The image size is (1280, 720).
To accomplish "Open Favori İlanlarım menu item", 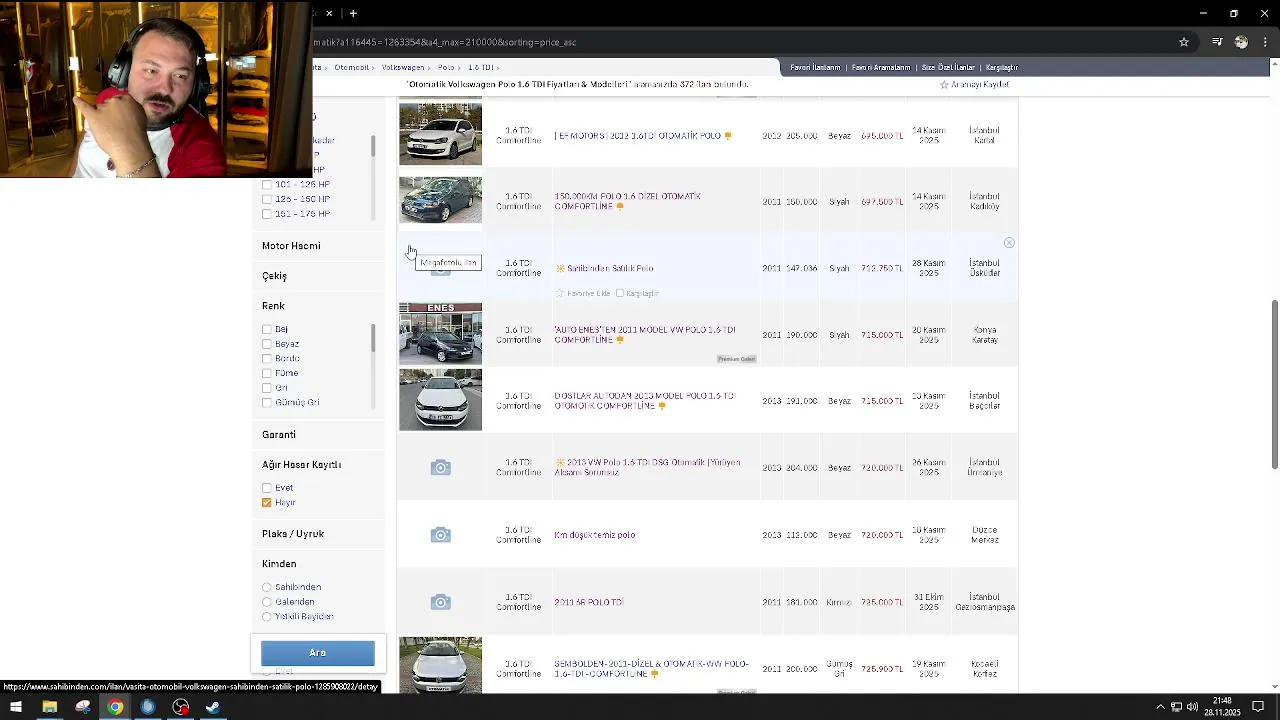I will [x=815, y=68].
